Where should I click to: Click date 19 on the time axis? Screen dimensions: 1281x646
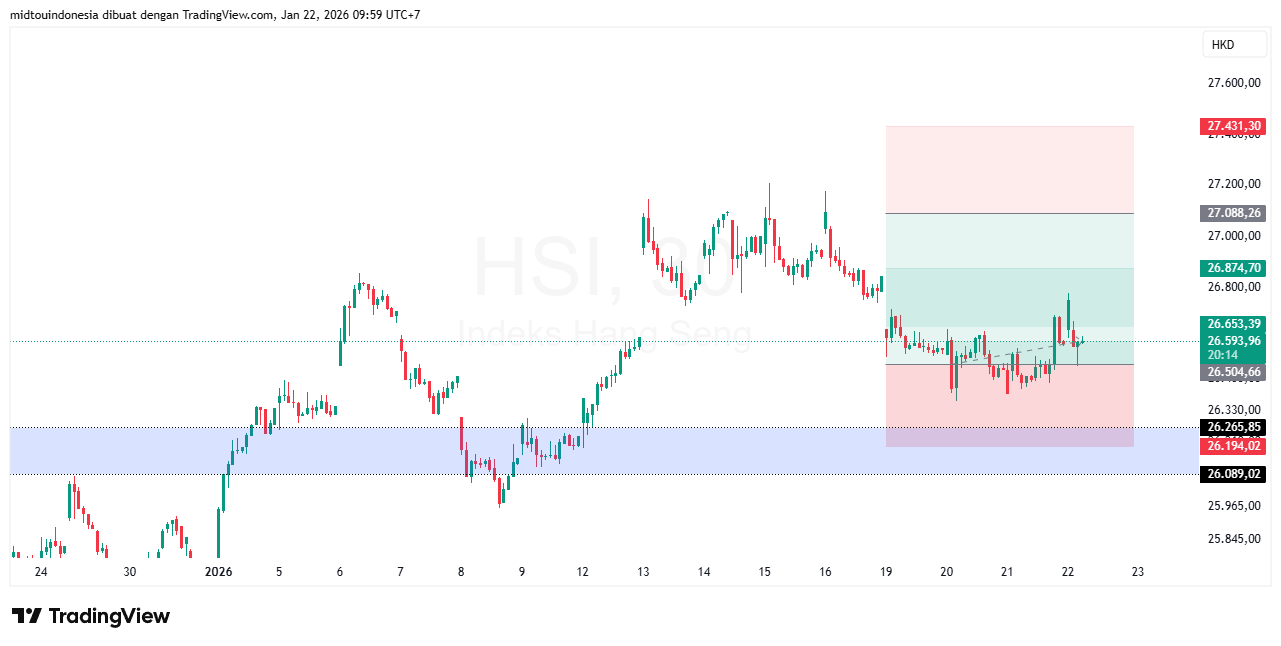coord(886,572)
